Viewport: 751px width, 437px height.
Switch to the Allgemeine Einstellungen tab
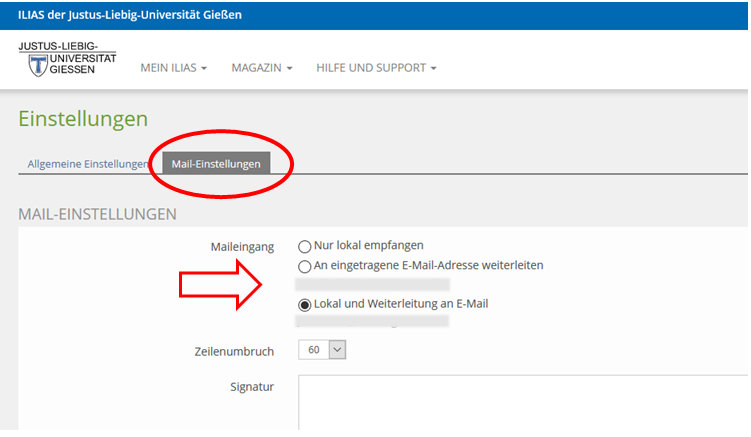tap(88, 164)
